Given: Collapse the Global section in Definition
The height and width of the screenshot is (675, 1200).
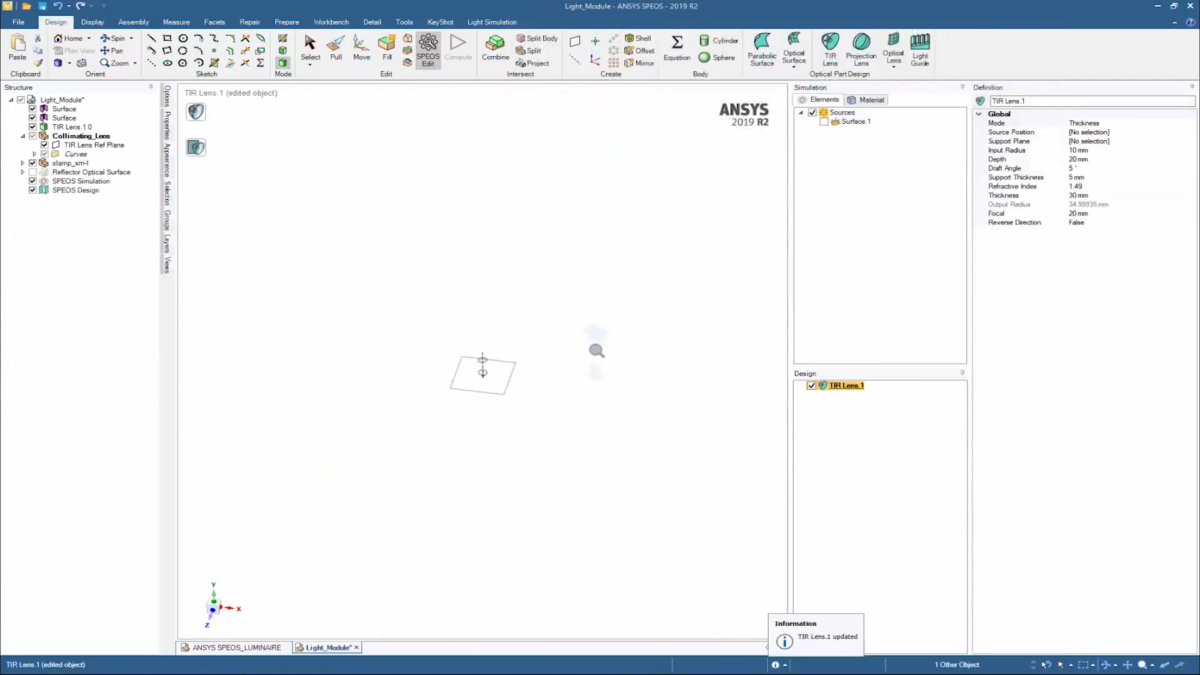Looking at the screenshot, I should 979,114.
